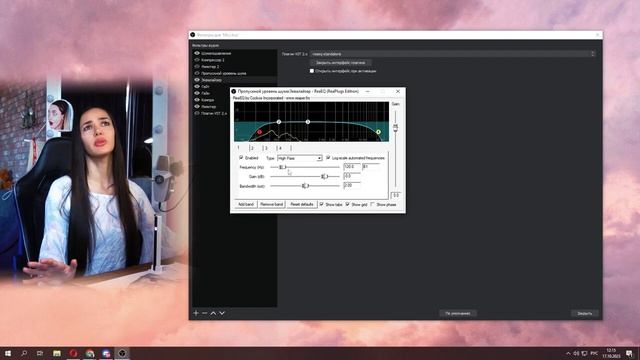
Task: Select the Компрессор 1 filter row
Action: [235, 60]
